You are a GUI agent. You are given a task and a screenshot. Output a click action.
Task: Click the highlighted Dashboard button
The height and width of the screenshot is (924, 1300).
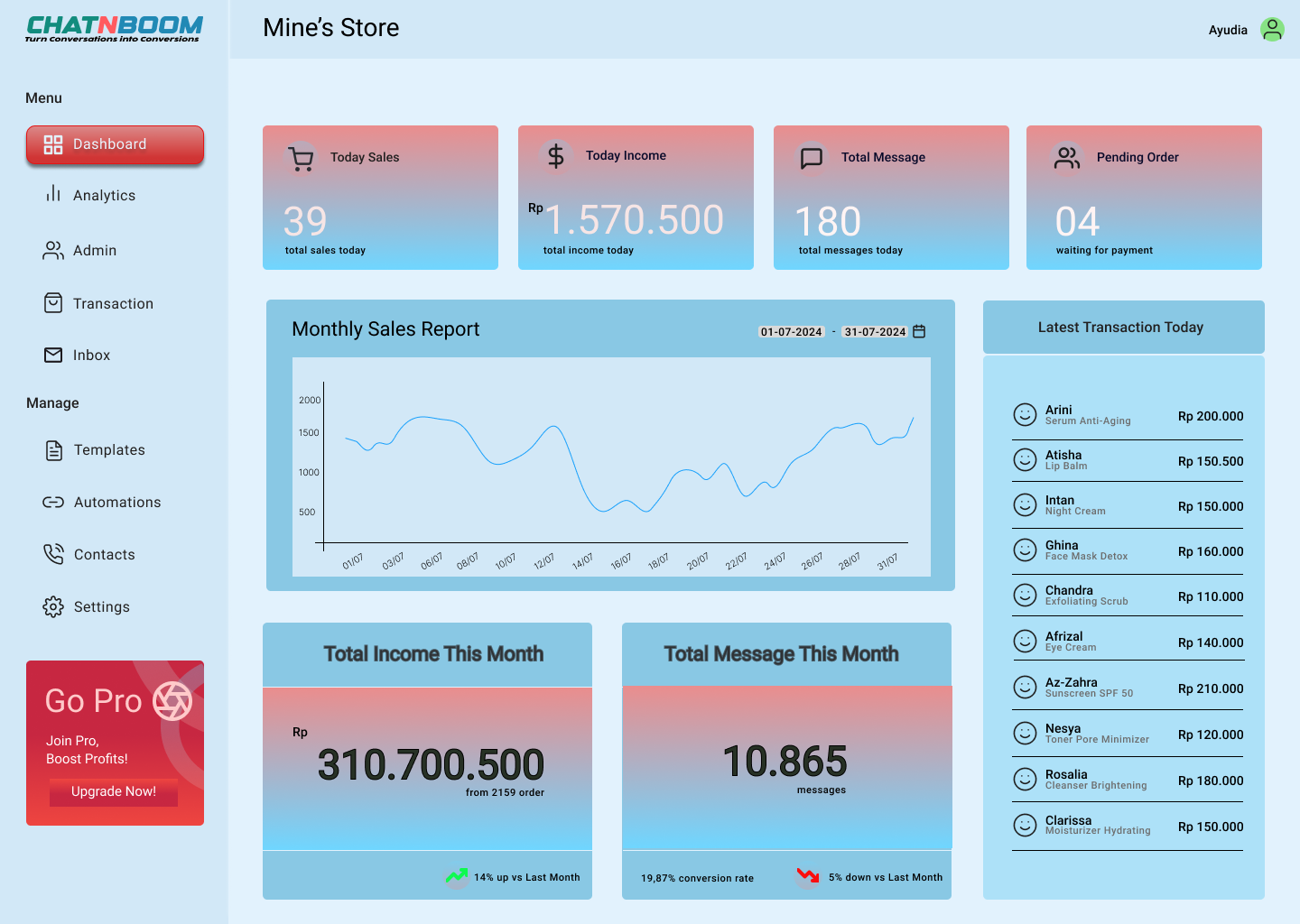tap(115, 145)
